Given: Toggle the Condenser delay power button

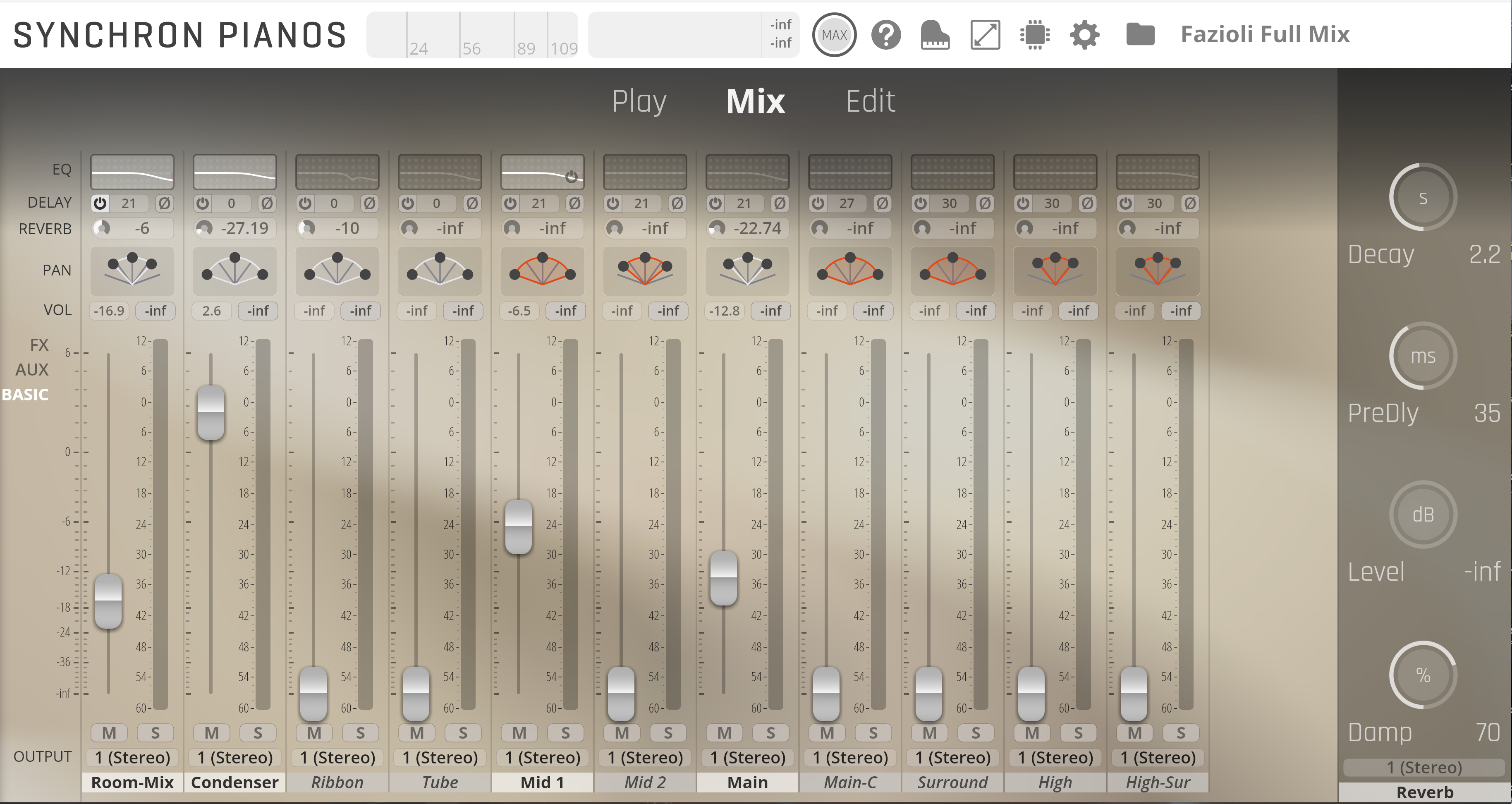Looking at the screenshot, I should tap(203, 203).
